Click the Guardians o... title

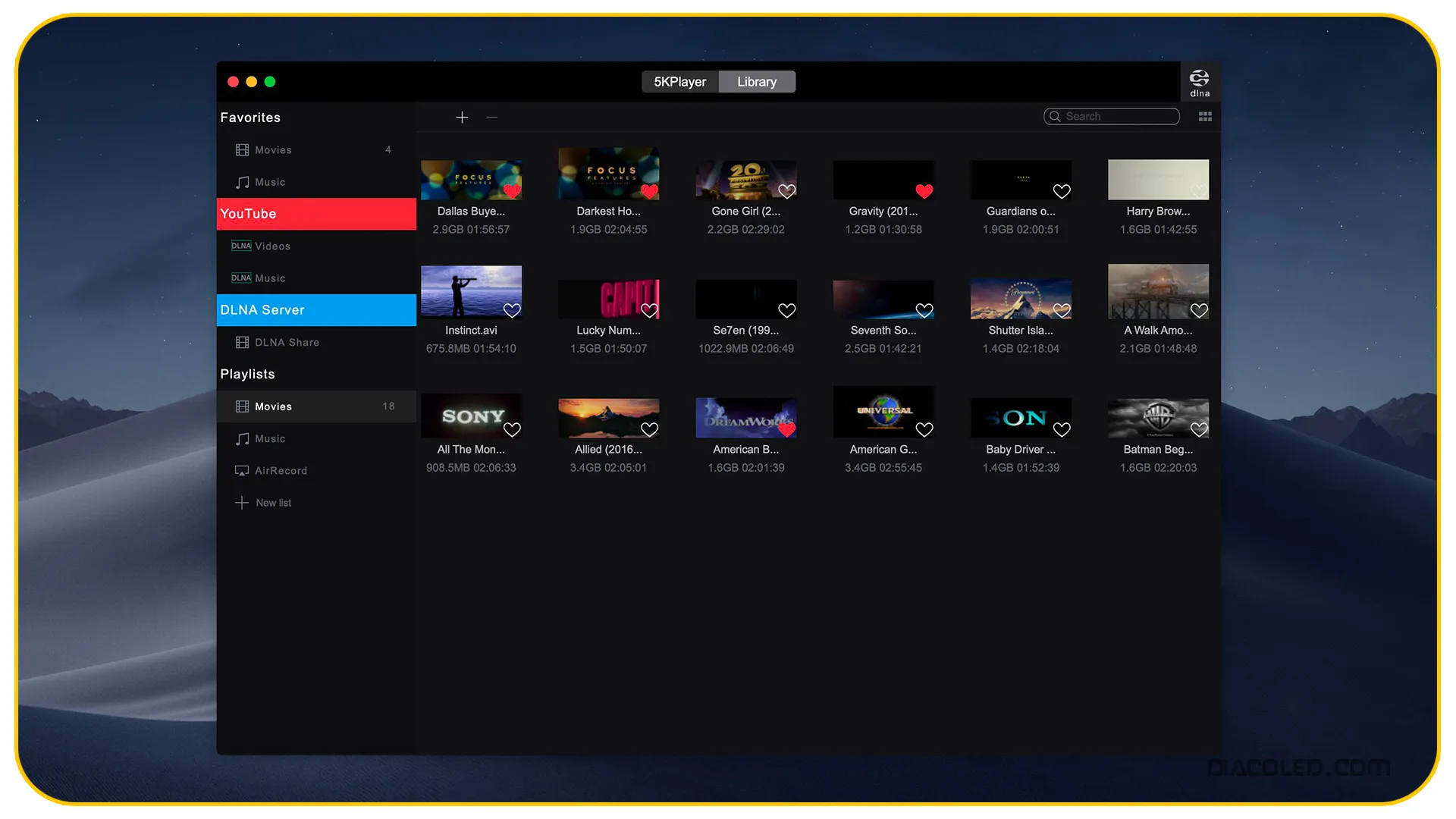1021,212
